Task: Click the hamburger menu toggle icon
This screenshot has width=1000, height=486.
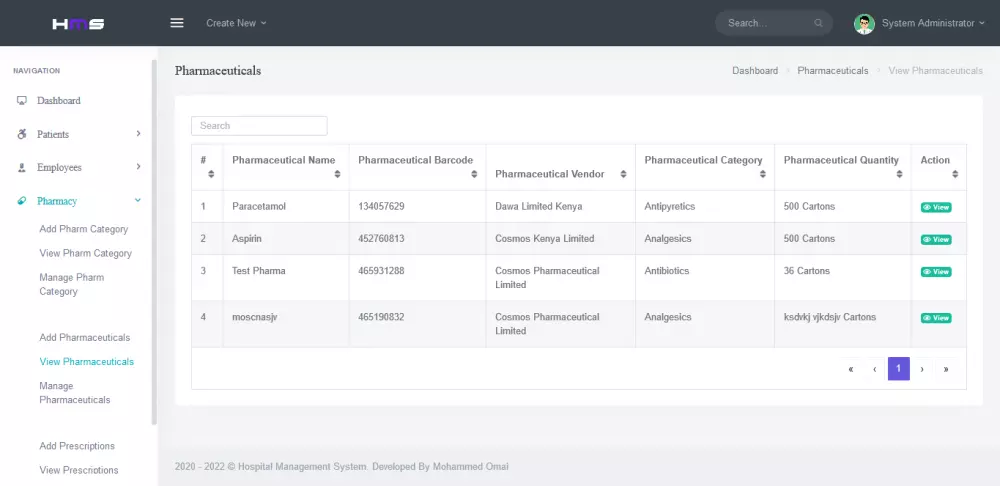Action: point(177,23)
